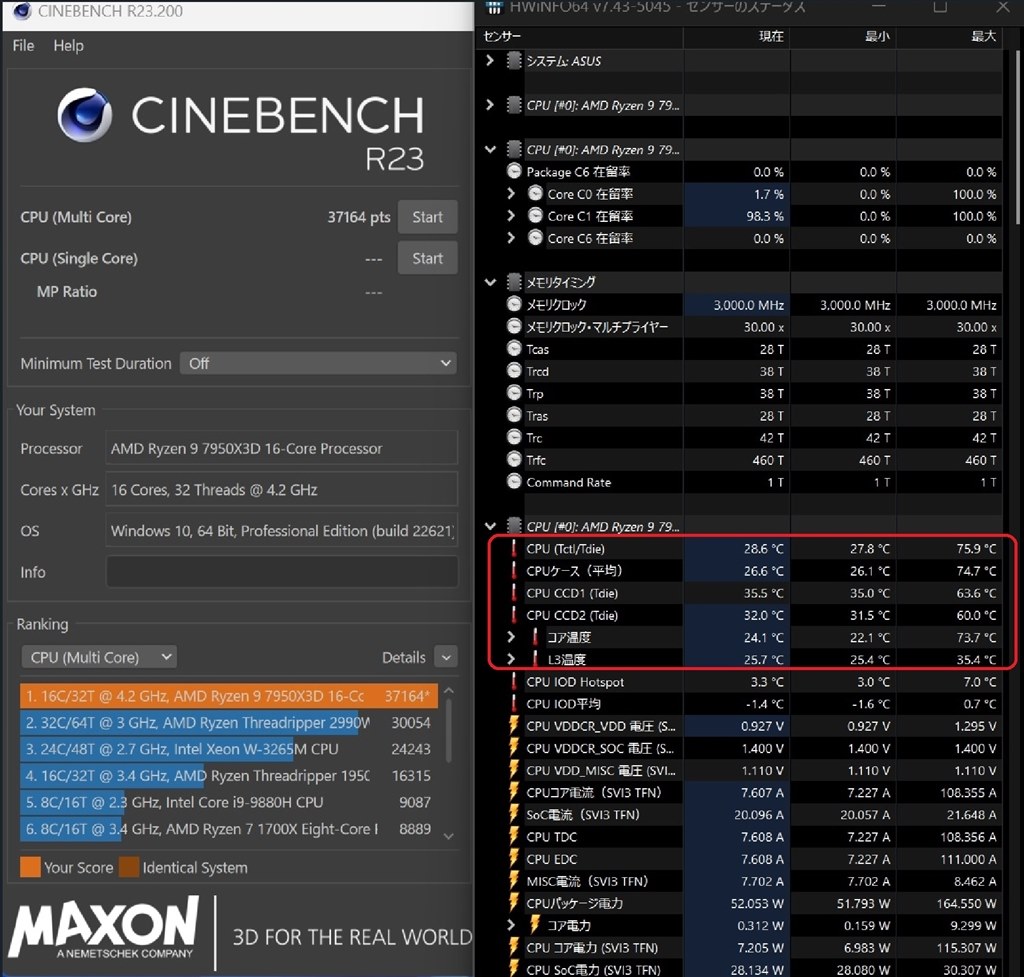
Task: Start the CPU Single Core test
Action: 427,258
